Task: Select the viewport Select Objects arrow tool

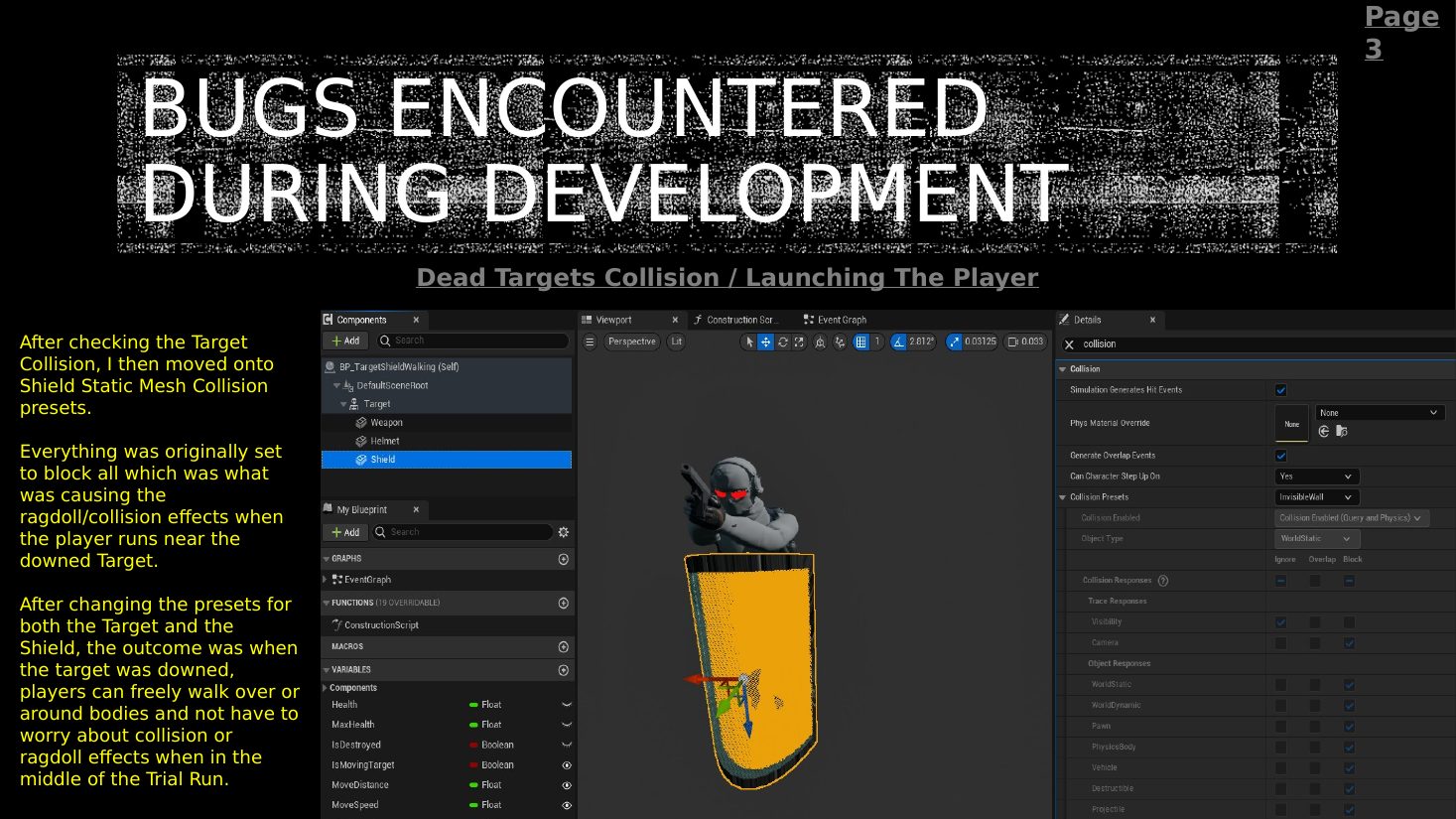Action: [749, 341]
